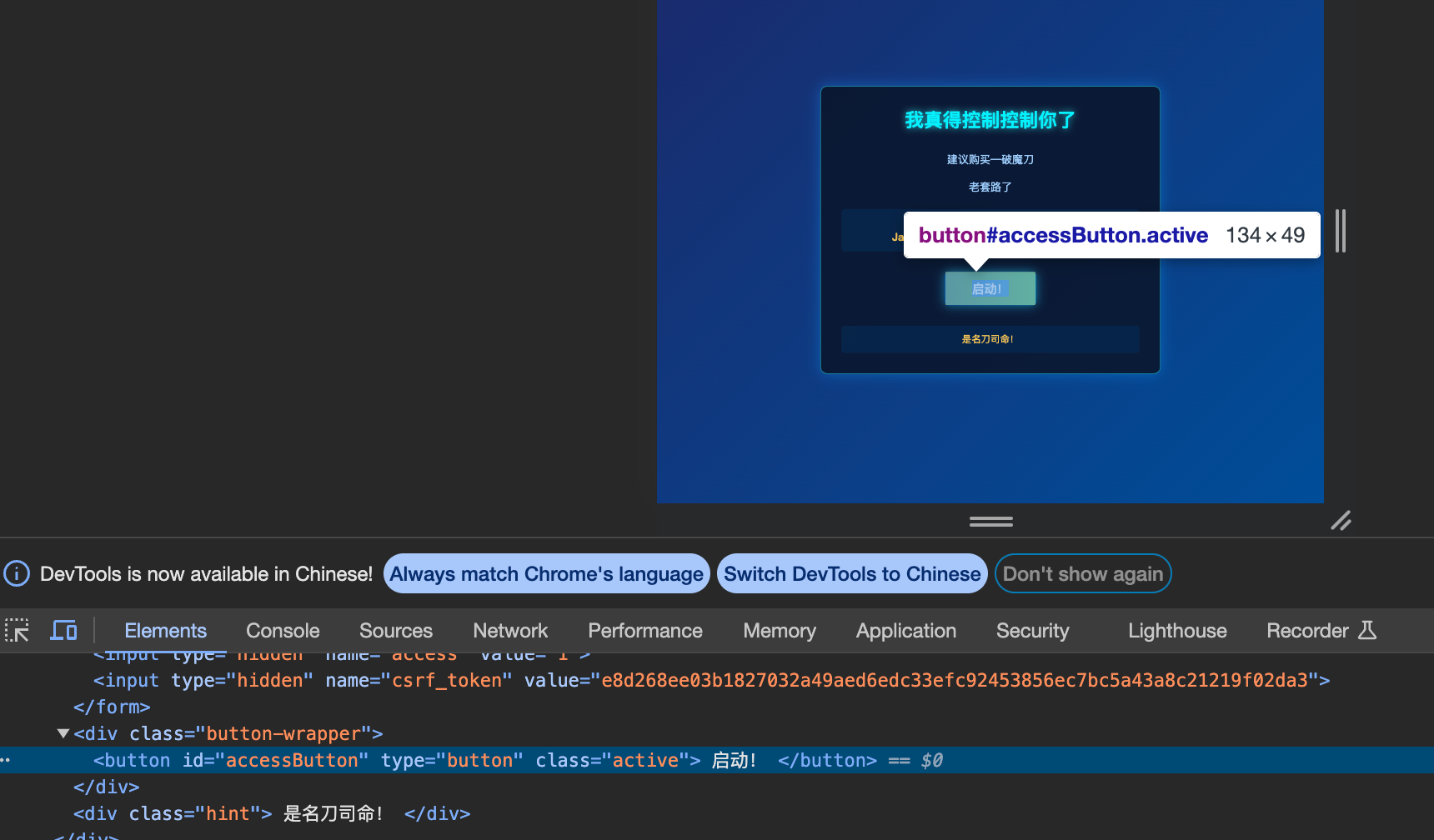Click the info icon in the language notice
The height and width of the screenshot is (840, 1434).
point(17,573)
